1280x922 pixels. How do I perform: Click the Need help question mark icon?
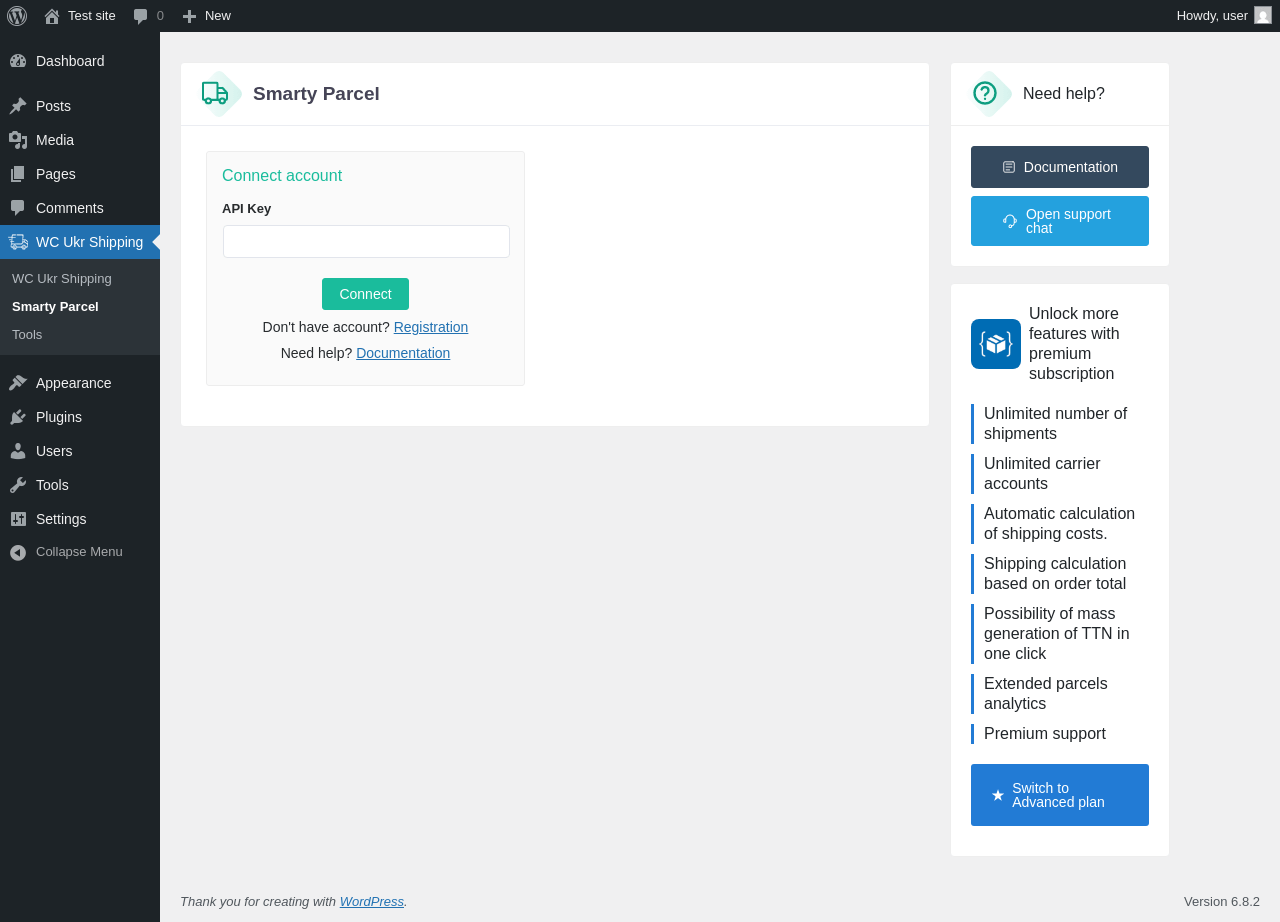987,94
